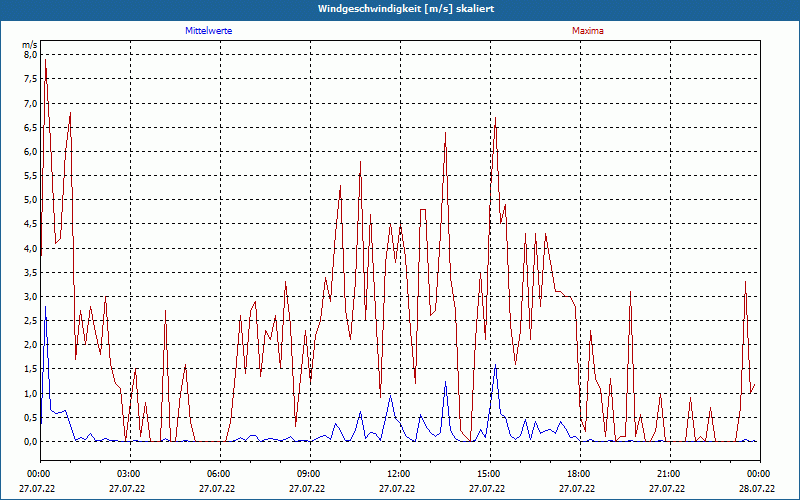Screen dimensions: 800x500
Task: Click the 18:00 time label
Action: tap(581, 474)
